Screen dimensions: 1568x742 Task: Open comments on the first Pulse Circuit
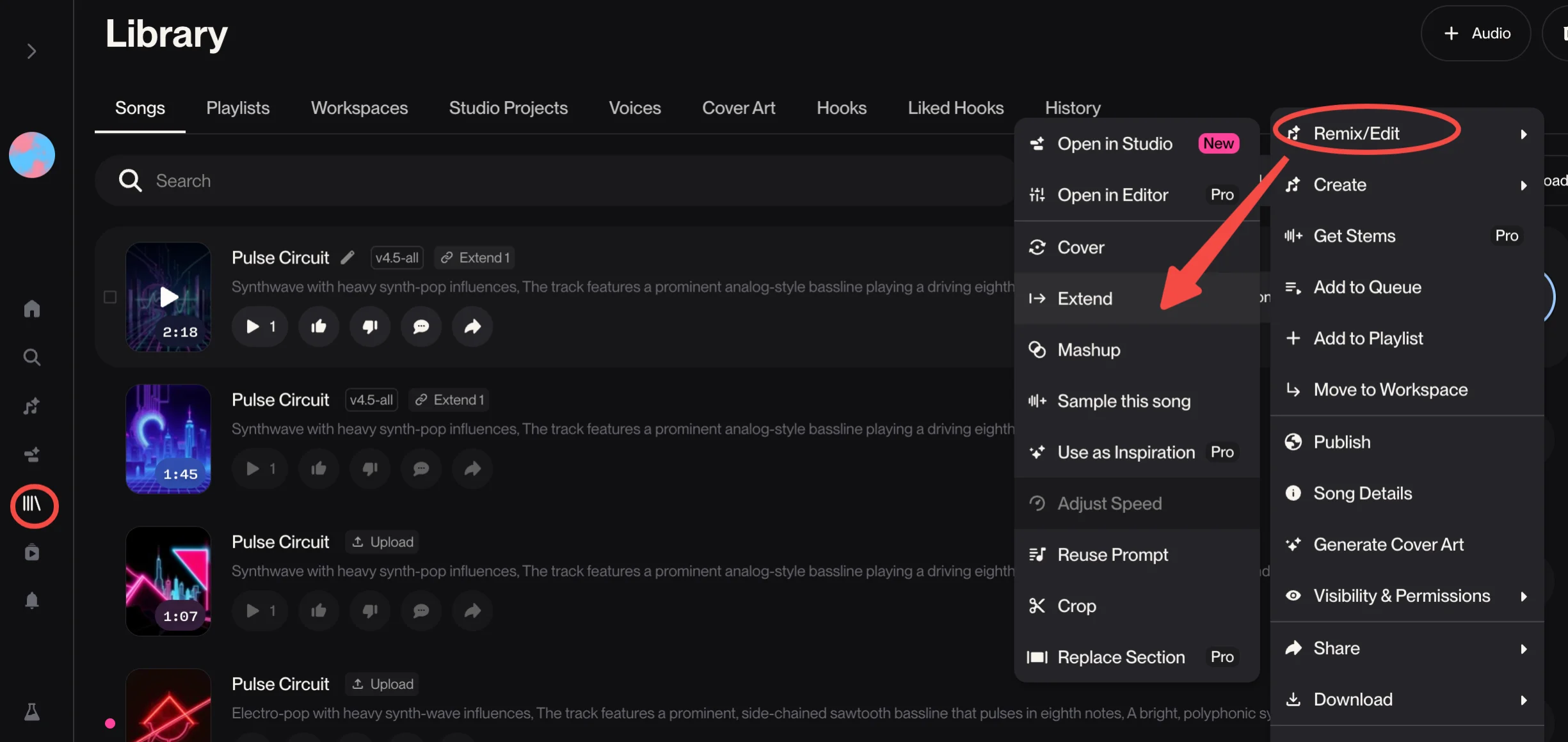point(420,327)
